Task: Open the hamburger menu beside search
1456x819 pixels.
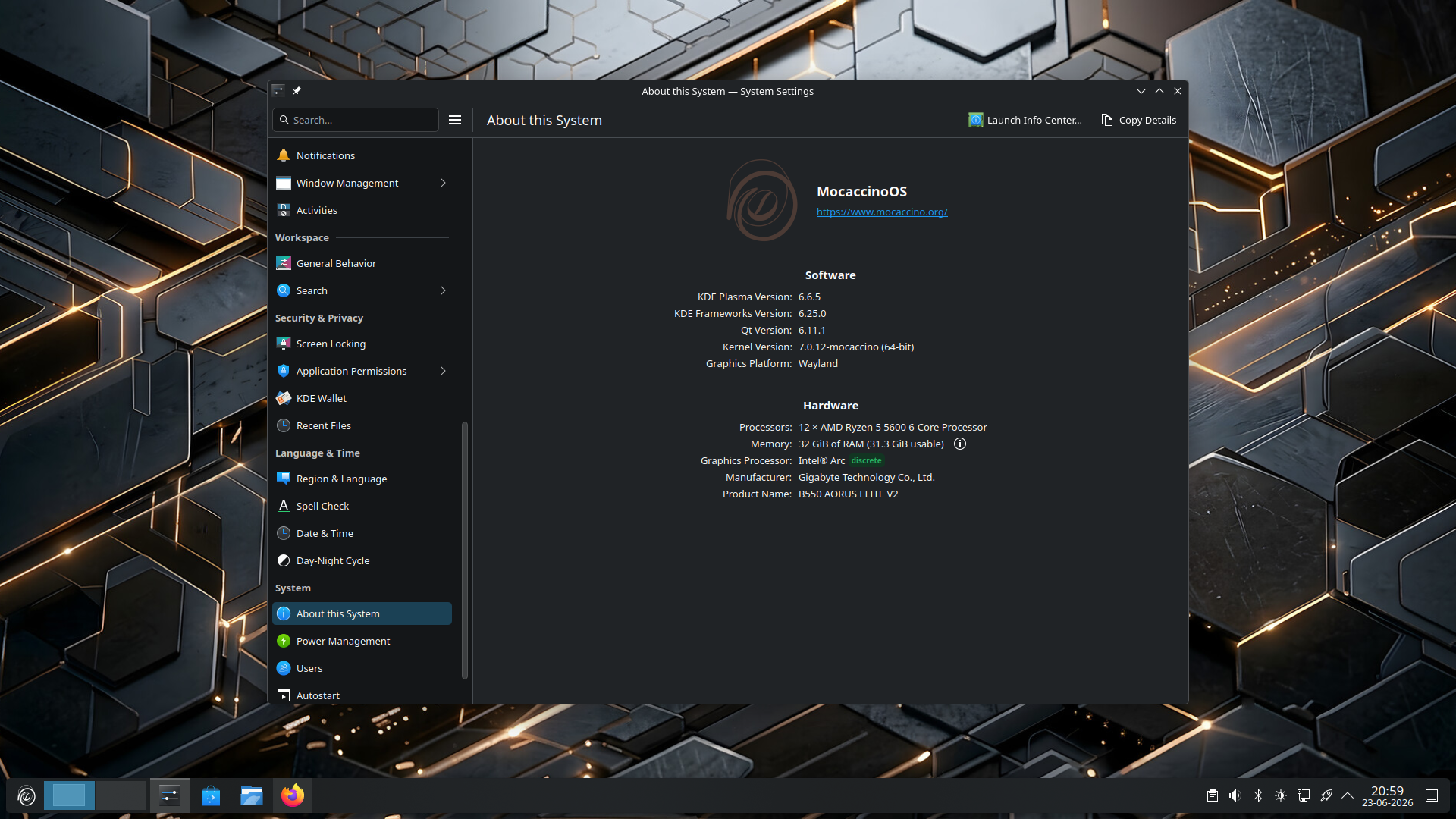Action: [455, 120]
